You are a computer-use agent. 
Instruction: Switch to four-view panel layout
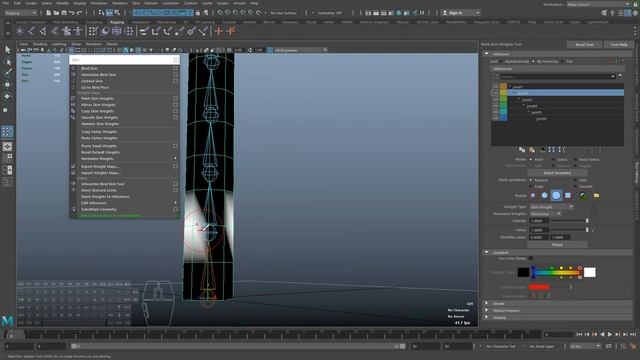pyautogui.click(x=7, y=157)
